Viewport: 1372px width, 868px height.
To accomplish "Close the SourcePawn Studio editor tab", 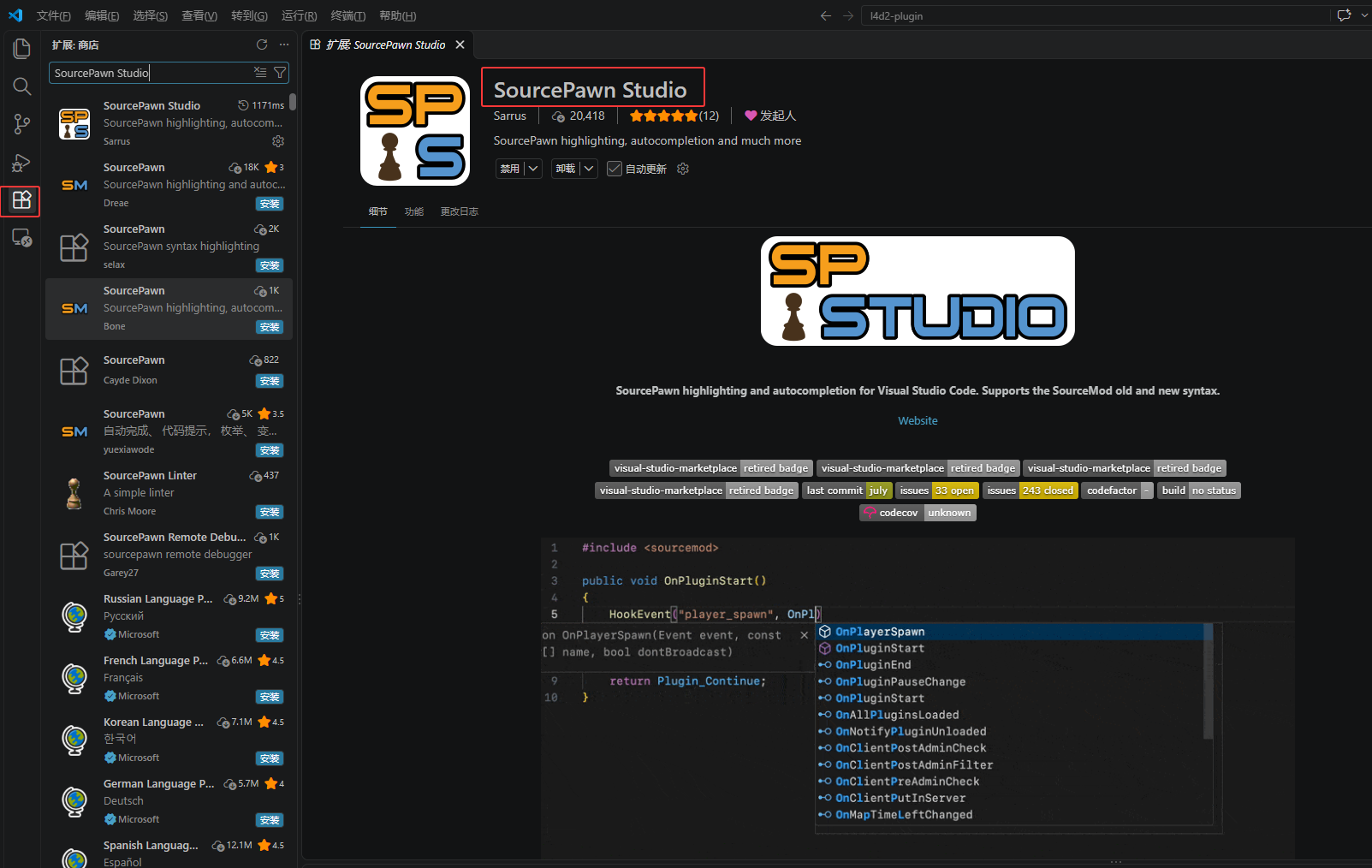I will pos(460,45).
